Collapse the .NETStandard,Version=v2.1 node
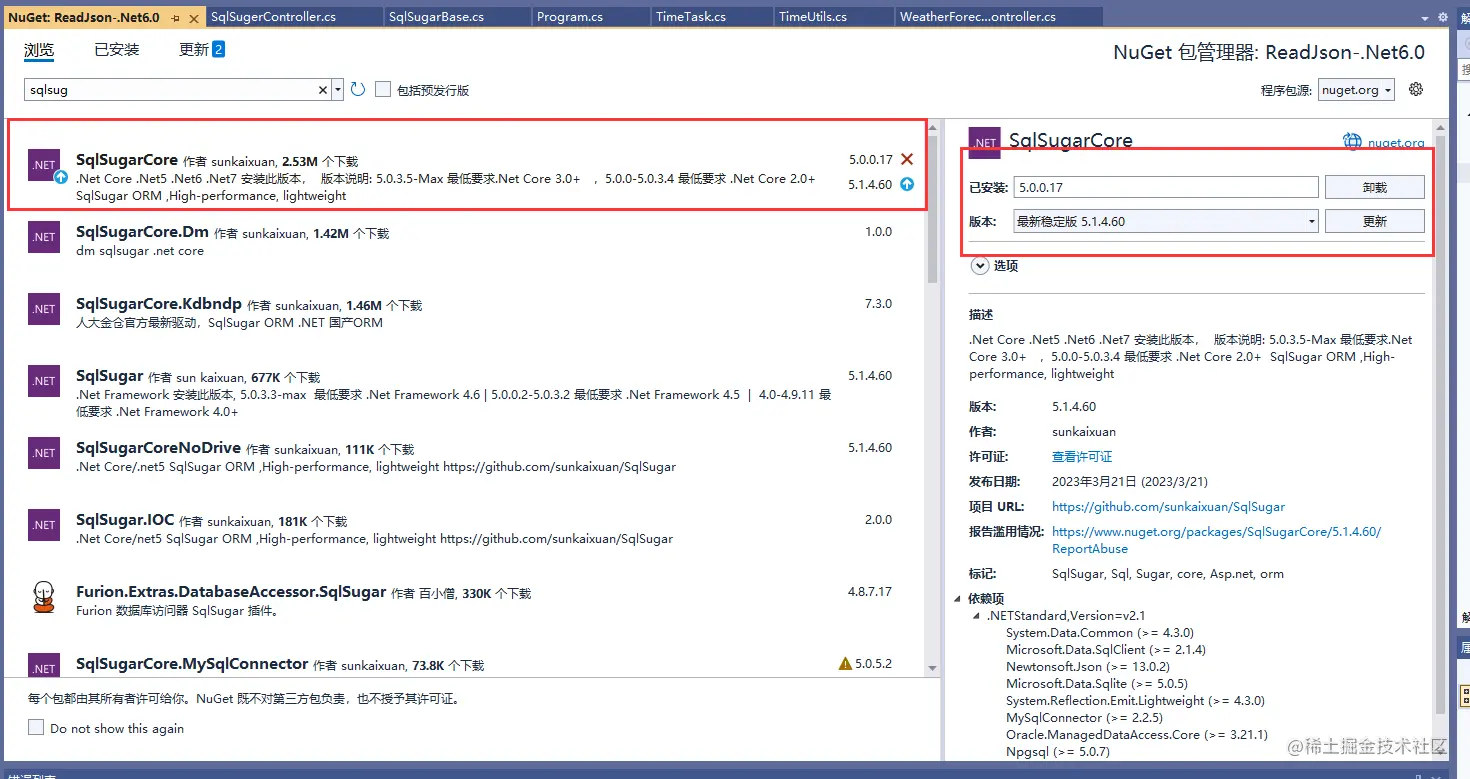Screen dimensions: 1470x779 point(978,616)
